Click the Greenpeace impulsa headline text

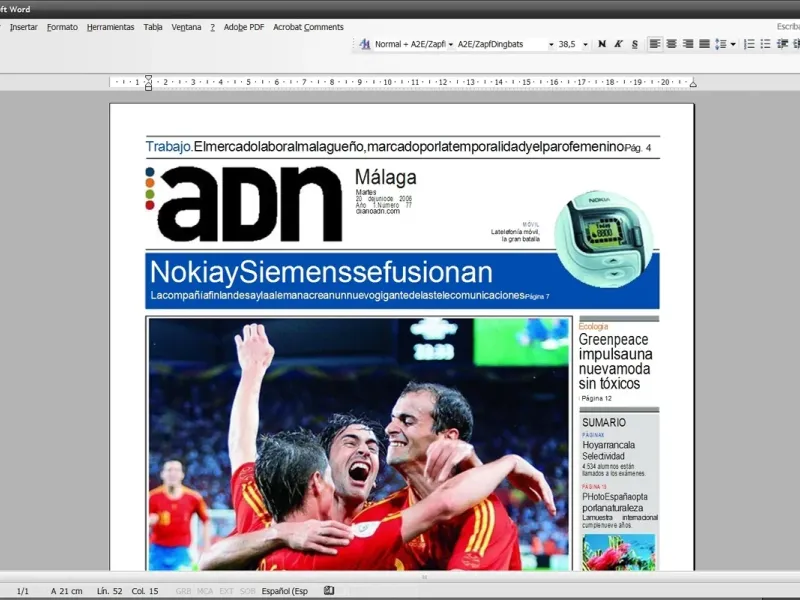[615, 361]
